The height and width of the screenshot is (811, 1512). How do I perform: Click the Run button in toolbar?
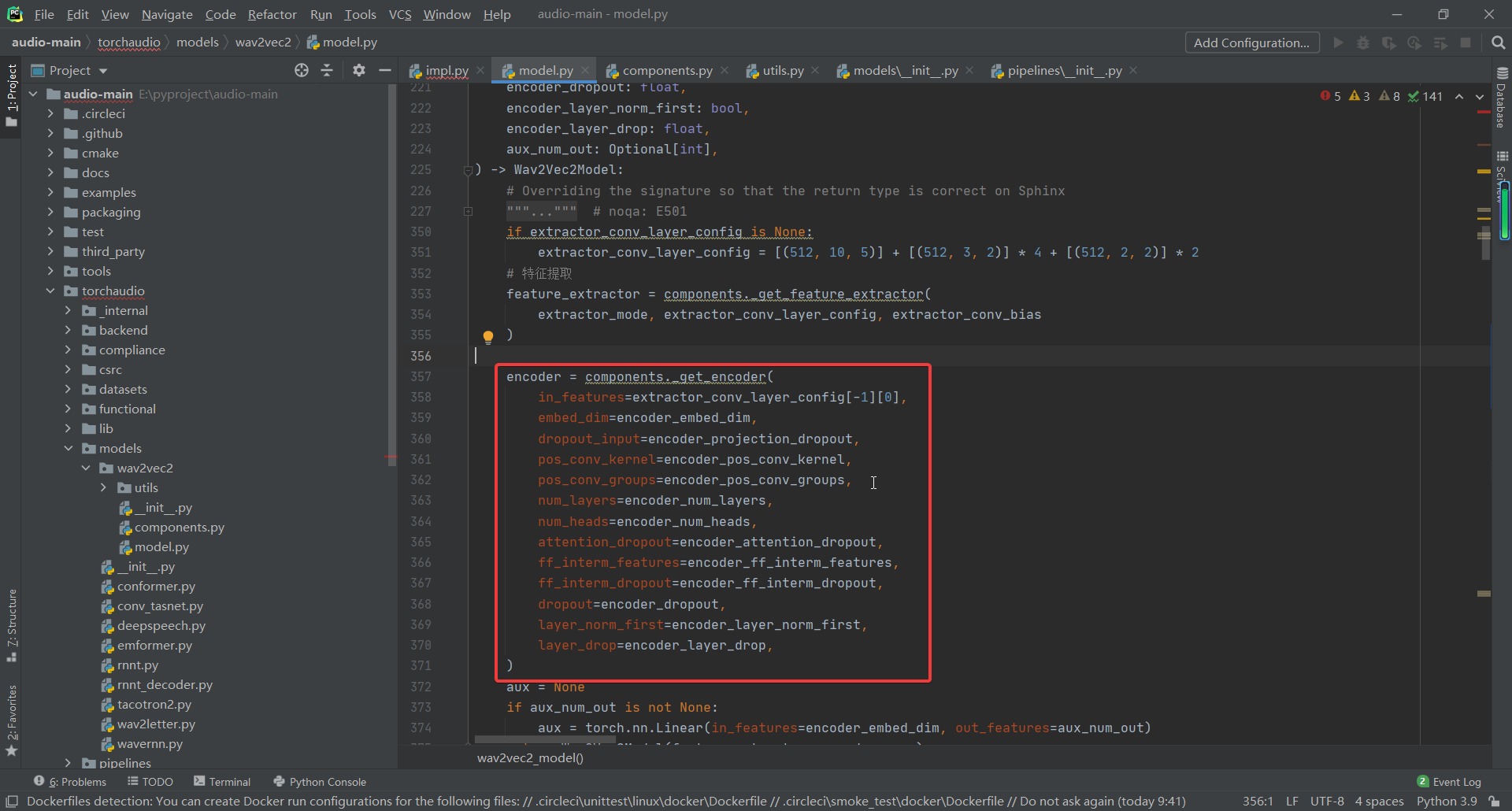[x=1338, y=43]
